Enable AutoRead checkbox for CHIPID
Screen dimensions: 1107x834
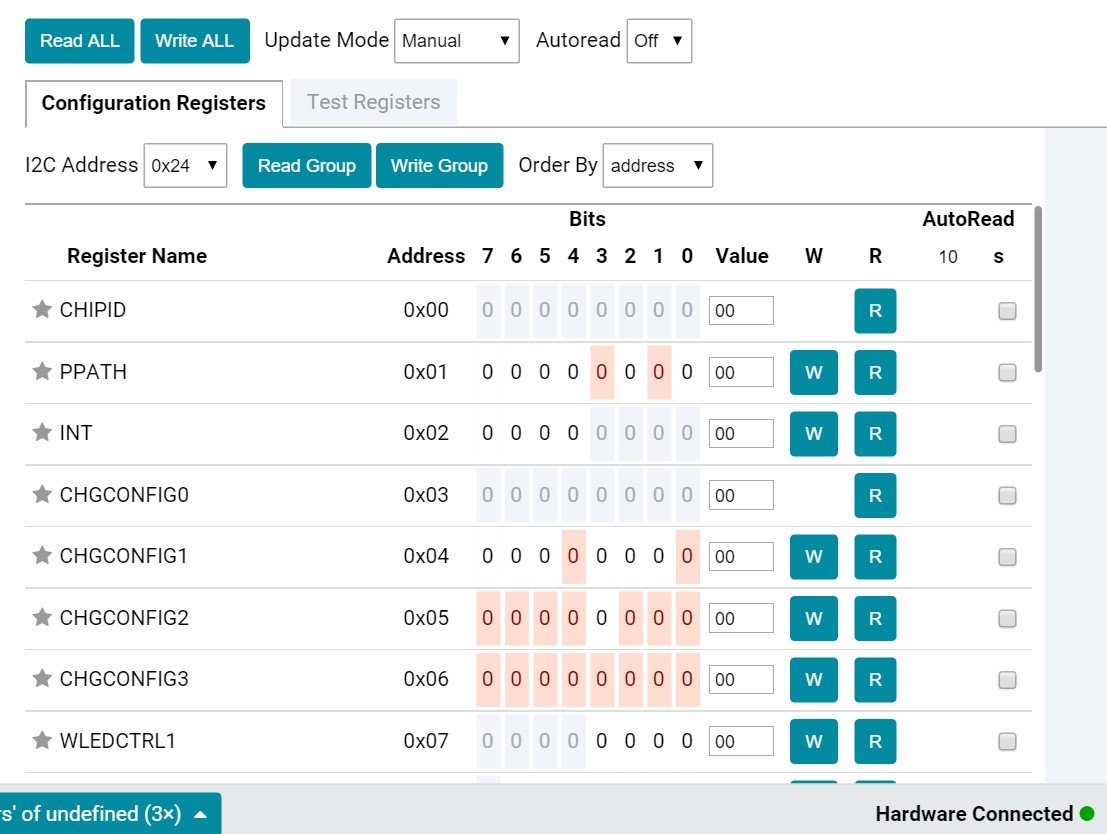click(1007, 311)
